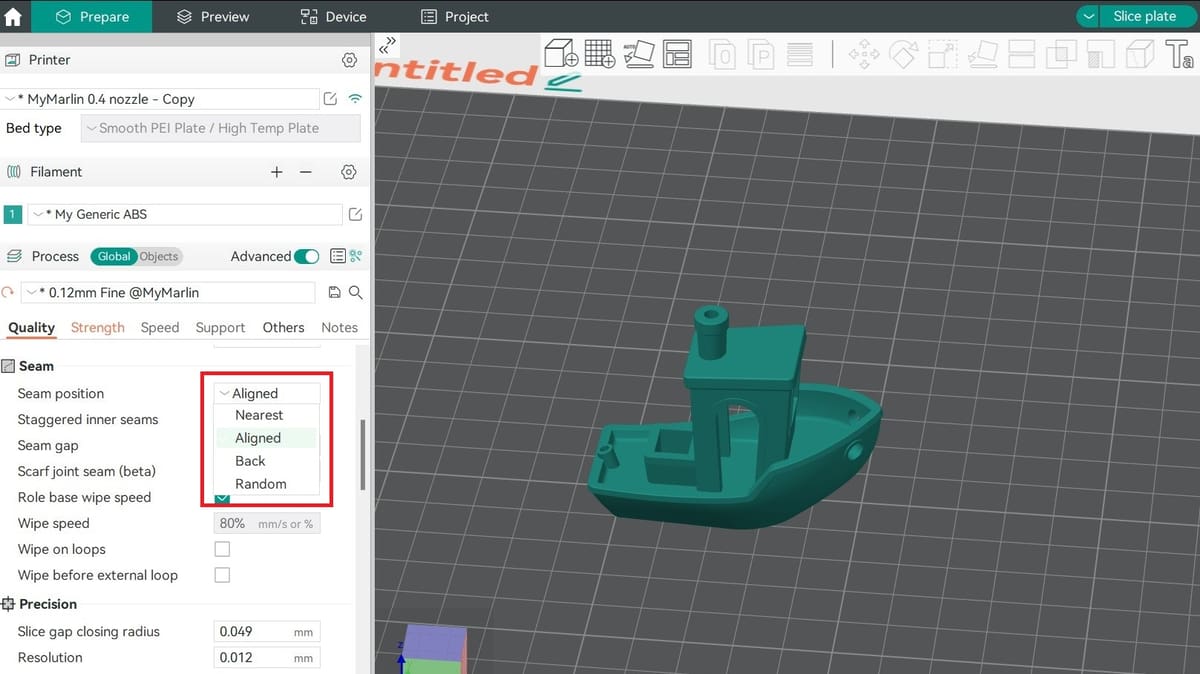Open the Strength settings tab
Image resolution: width=1200 pixels, height=674 pixels.
[x=98, y=327]
